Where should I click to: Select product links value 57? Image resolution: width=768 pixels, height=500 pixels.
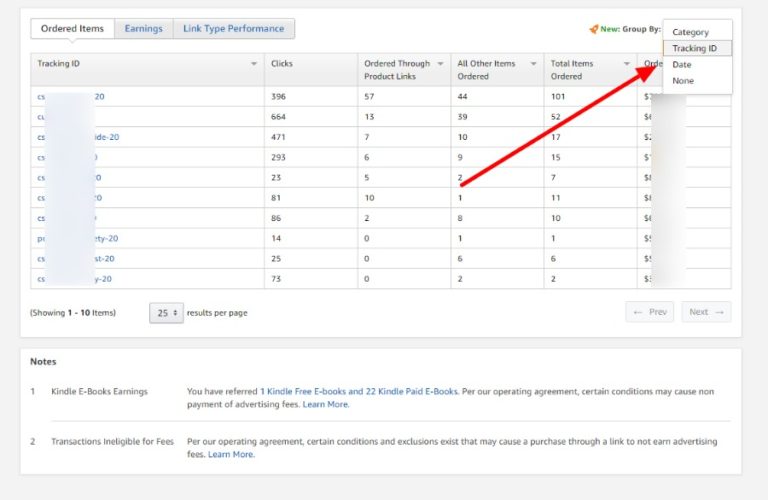(x=369, y=96)
